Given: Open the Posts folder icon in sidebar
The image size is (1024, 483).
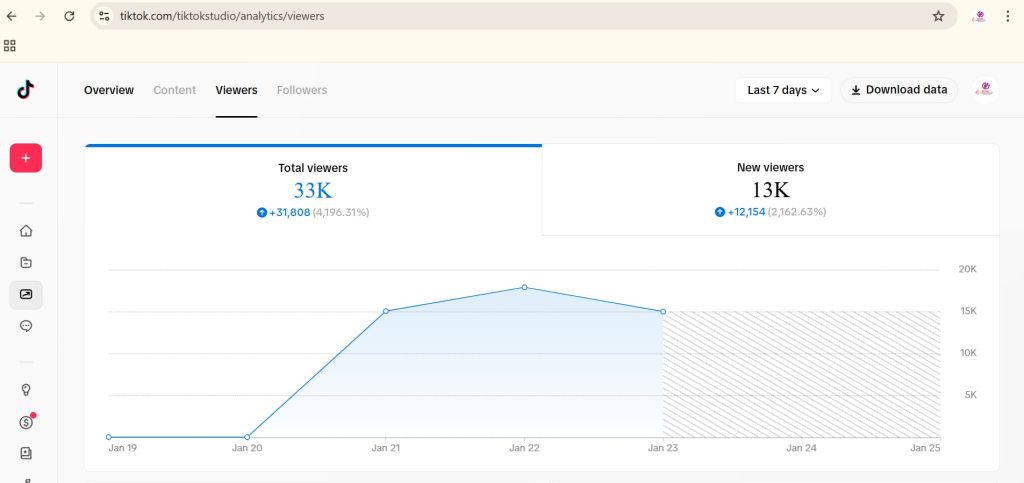Looking at the screenshot, I should 26,263.
